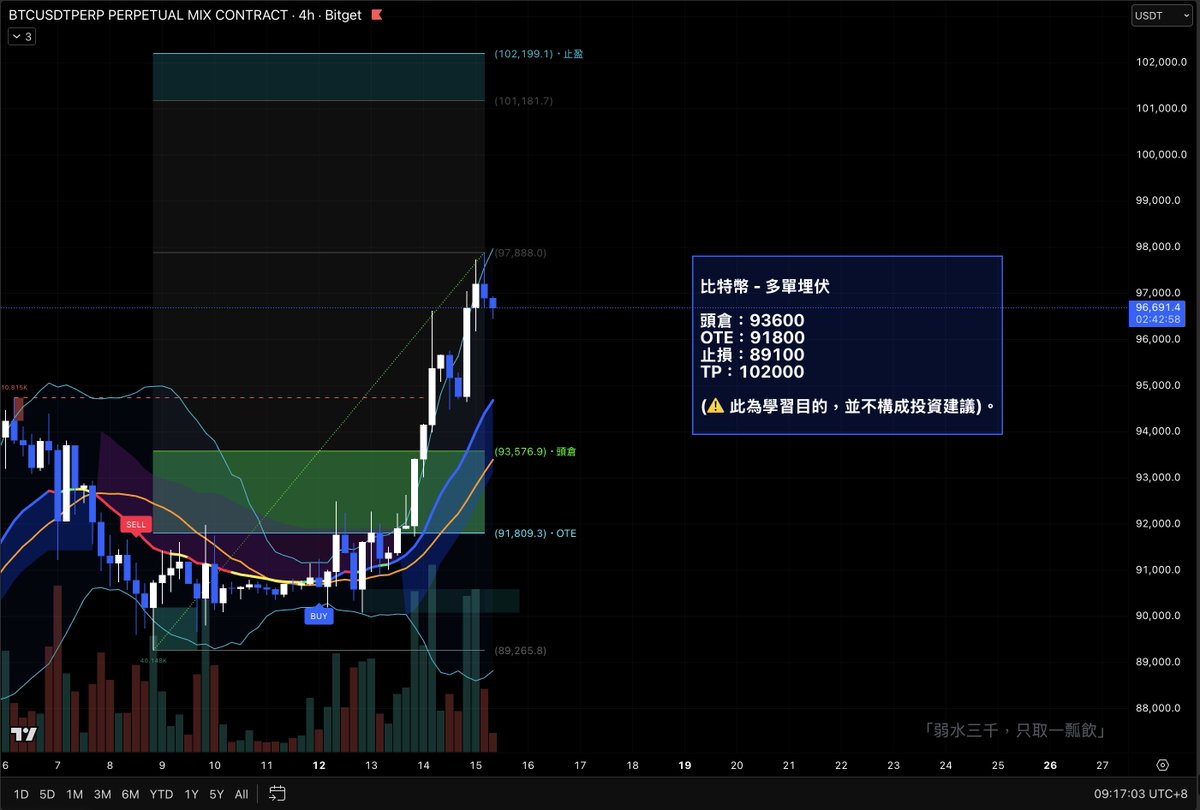Click the green 頭倉-OTE entry zone

[319, 491]
